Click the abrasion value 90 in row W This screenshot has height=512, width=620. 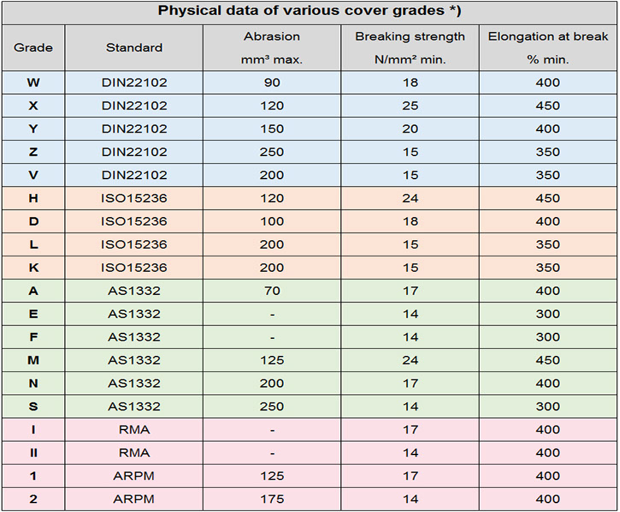[272, 82]
